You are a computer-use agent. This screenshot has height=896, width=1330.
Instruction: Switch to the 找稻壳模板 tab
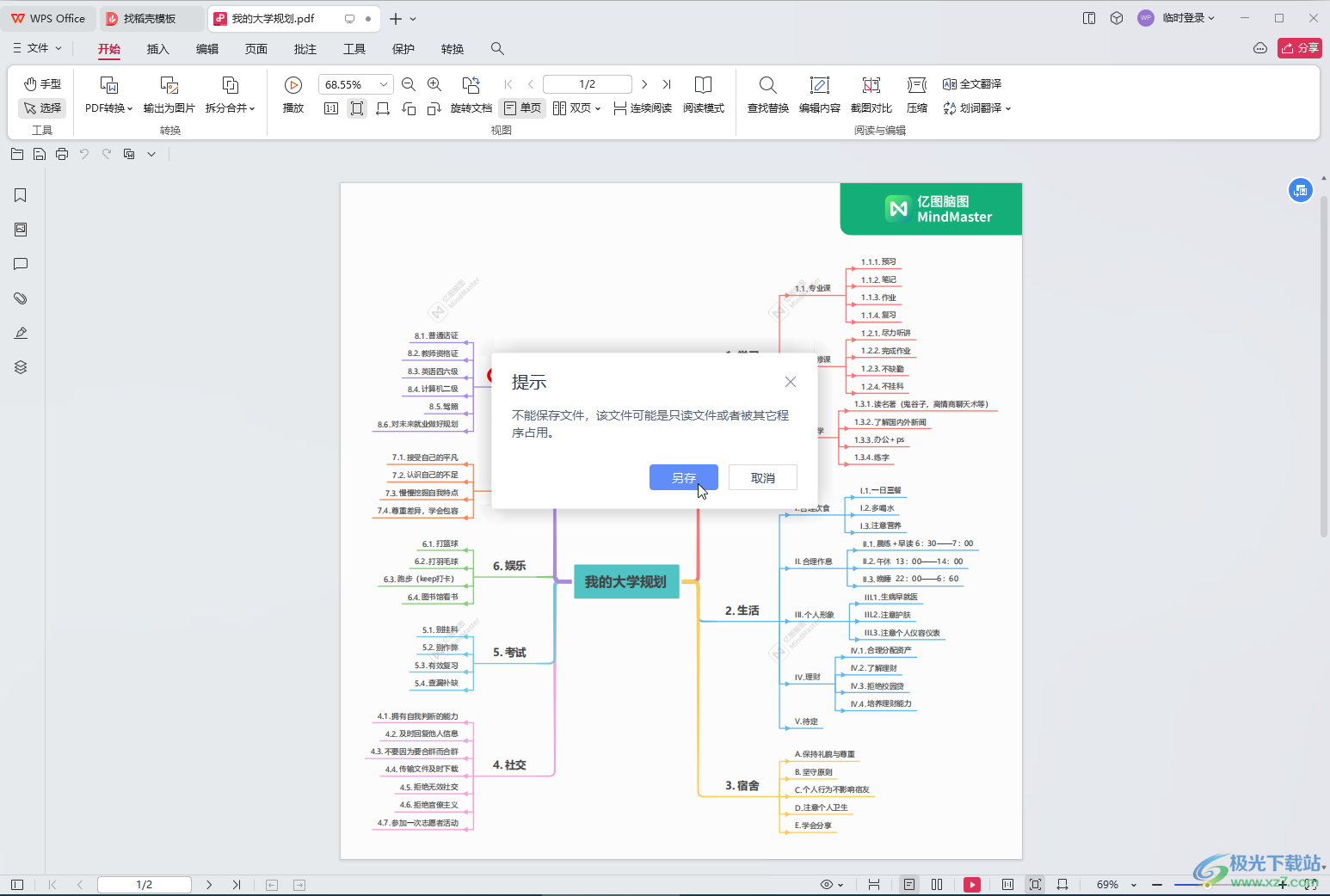coord(152,18)
